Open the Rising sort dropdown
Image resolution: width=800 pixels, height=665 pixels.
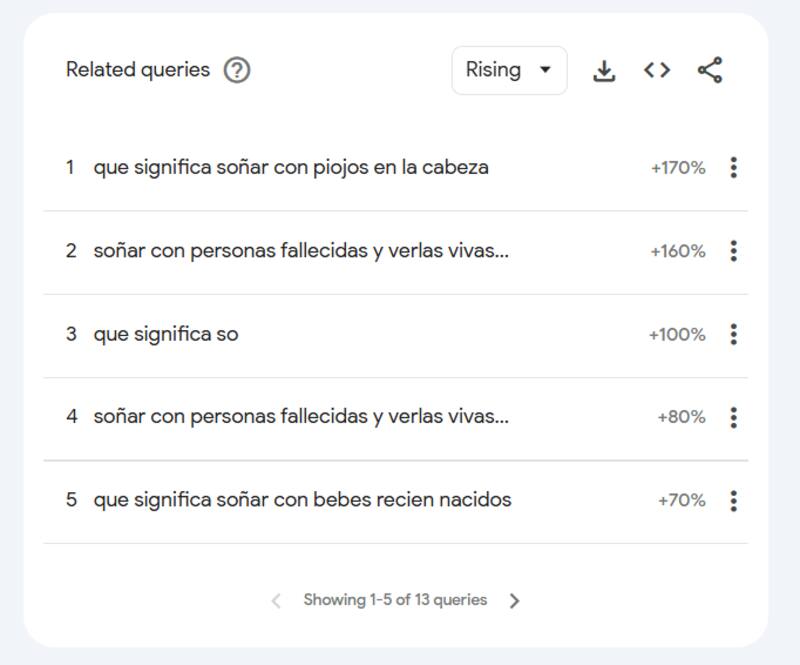click(x=509, y=70)
